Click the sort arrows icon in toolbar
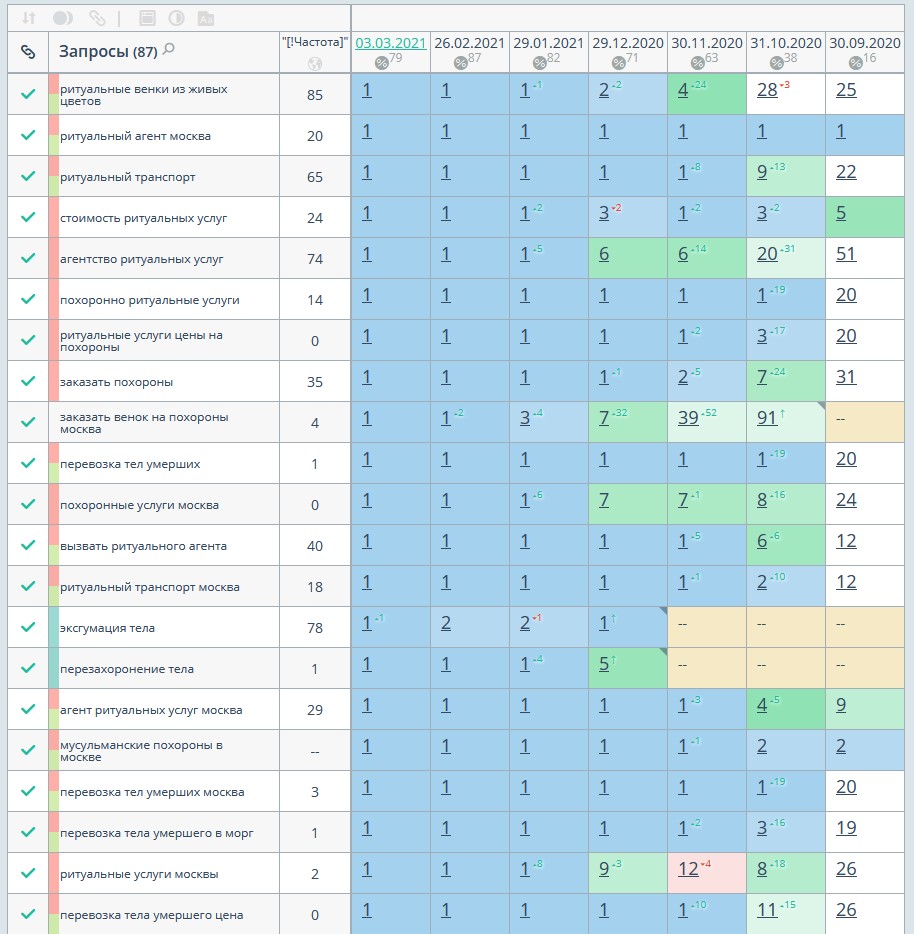The image size is (914, 934). tap(28, 18)
